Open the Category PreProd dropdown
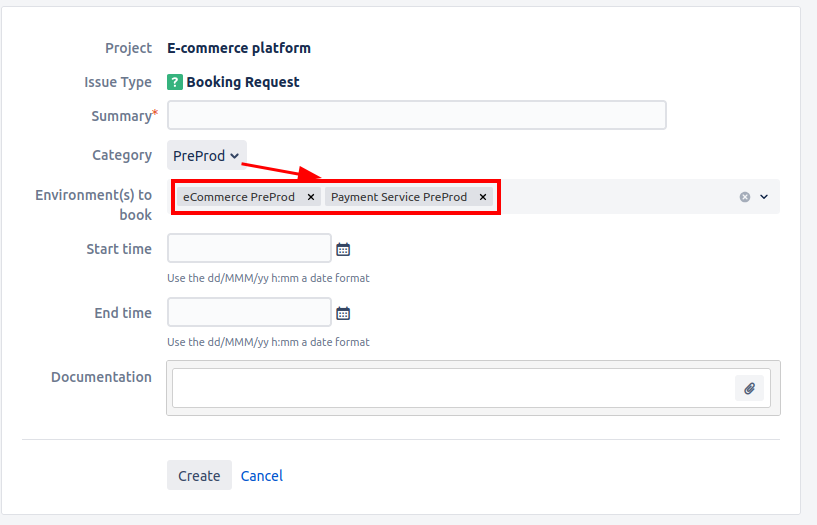 pos(206,156)
